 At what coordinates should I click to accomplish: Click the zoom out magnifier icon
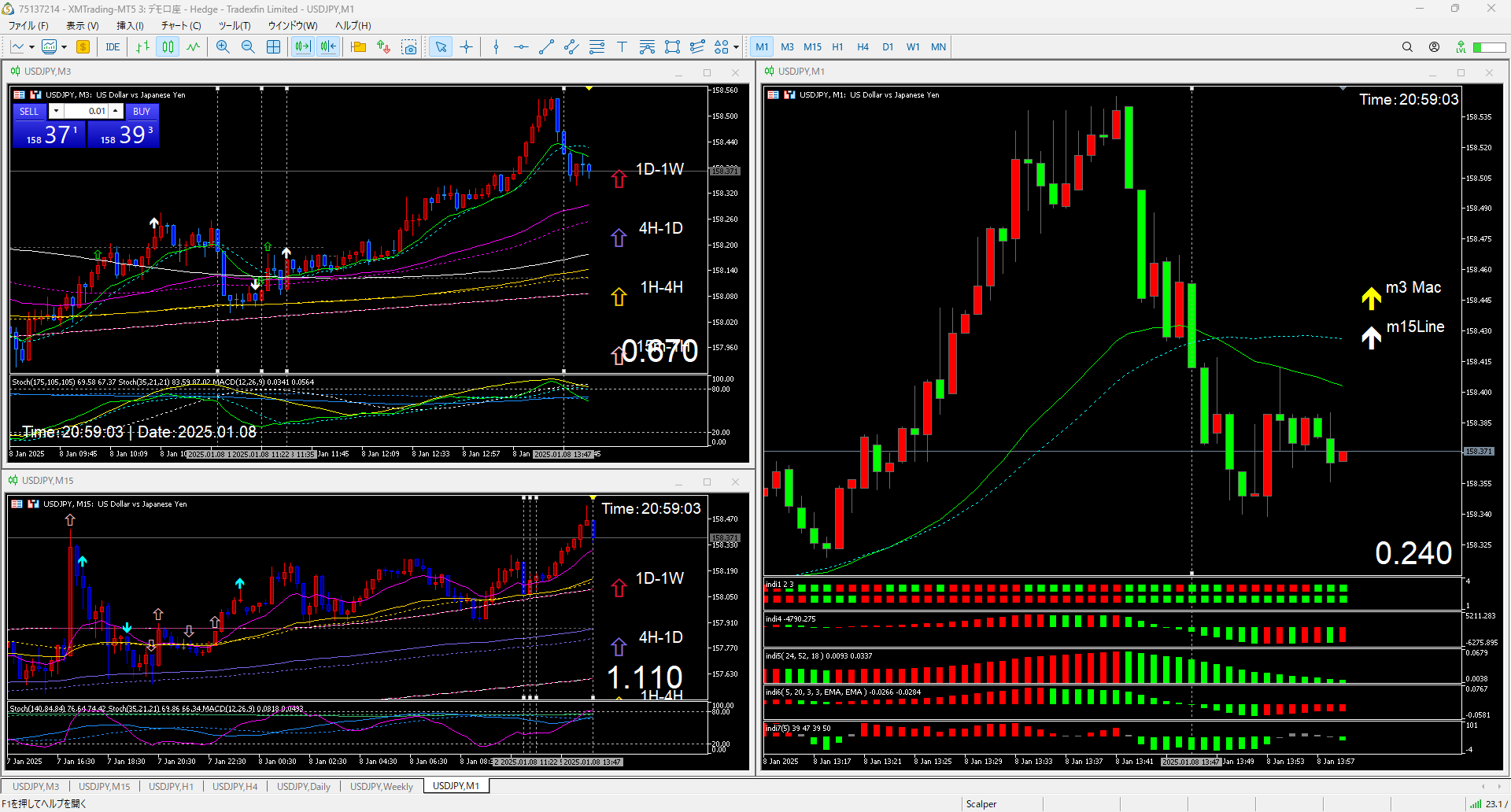point(248,47)
